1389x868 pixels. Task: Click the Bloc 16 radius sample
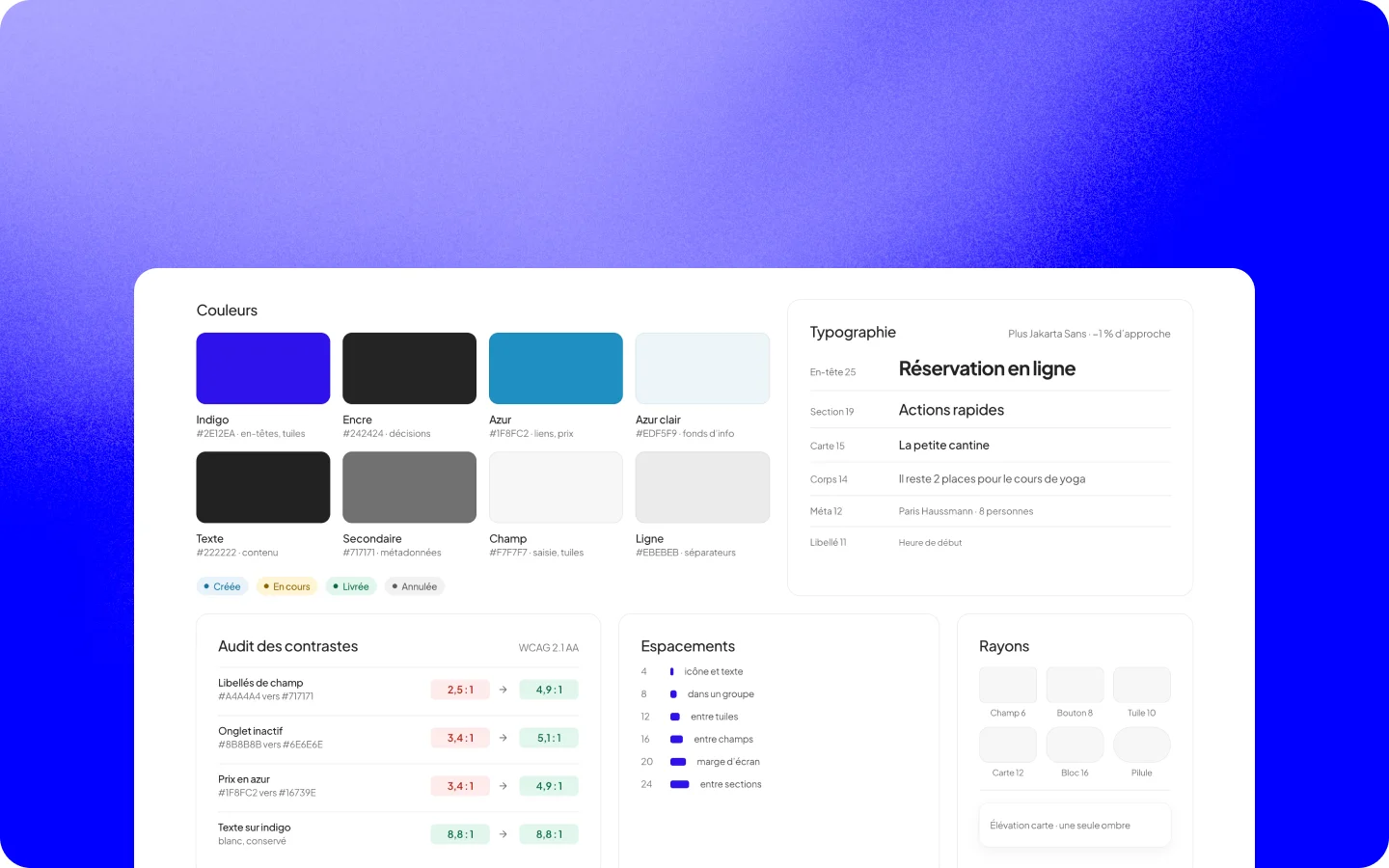click(x=1075, y=745)
